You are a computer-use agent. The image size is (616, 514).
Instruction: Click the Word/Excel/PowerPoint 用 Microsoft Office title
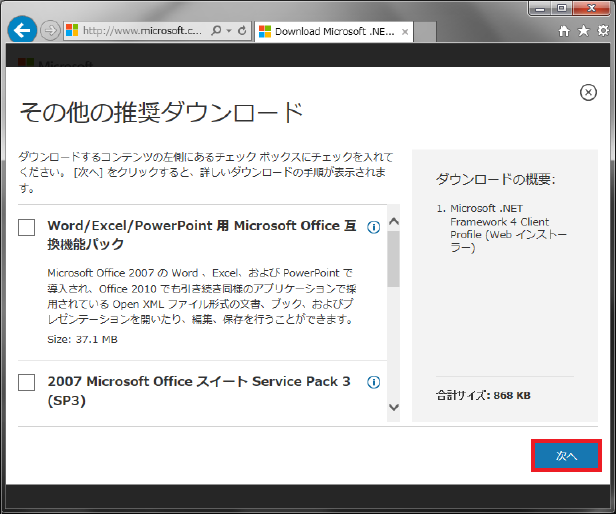pyautogui.click(x=202, y=235)
